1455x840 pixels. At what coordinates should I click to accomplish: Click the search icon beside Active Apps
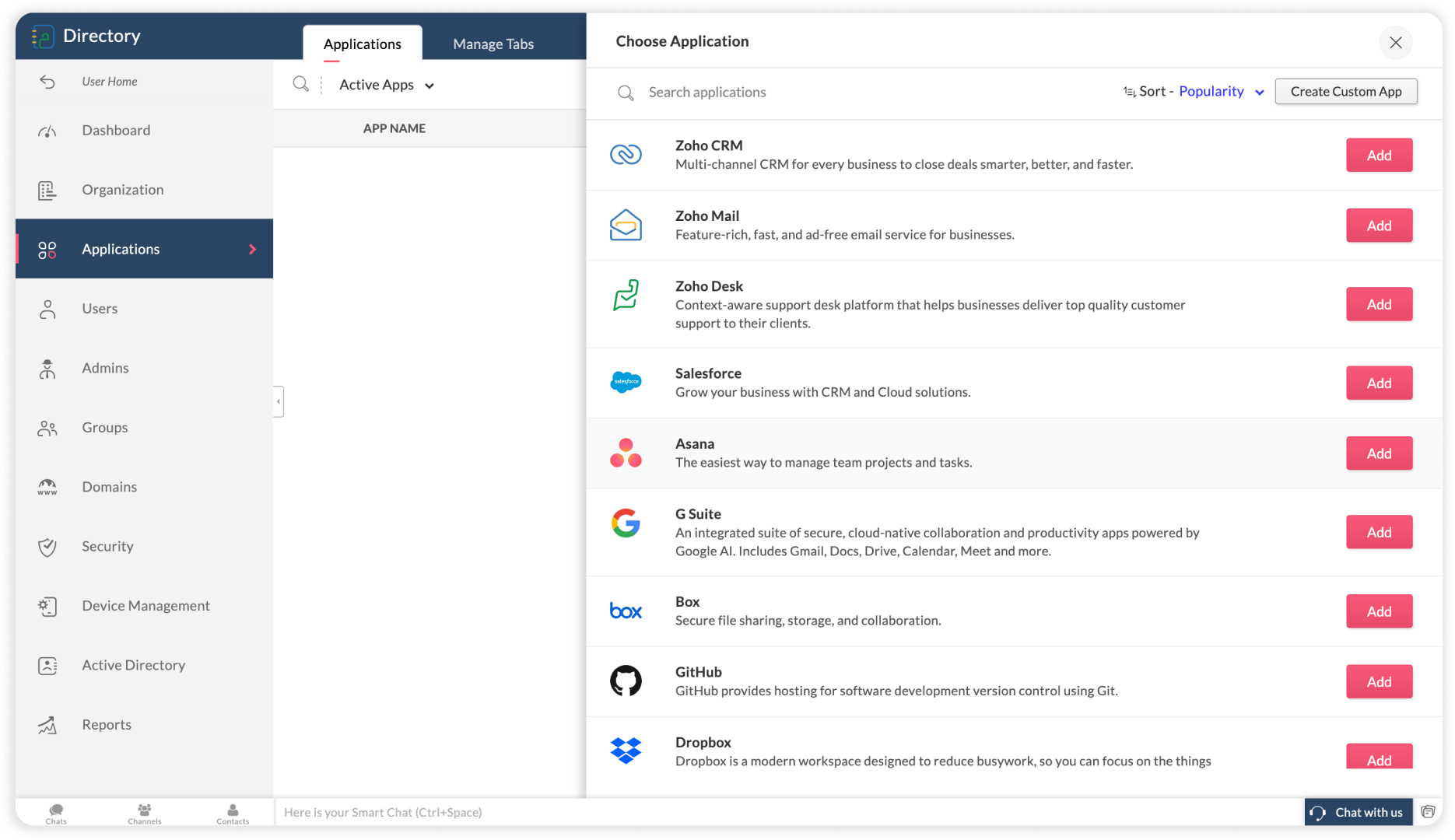[x=300, y=84]
